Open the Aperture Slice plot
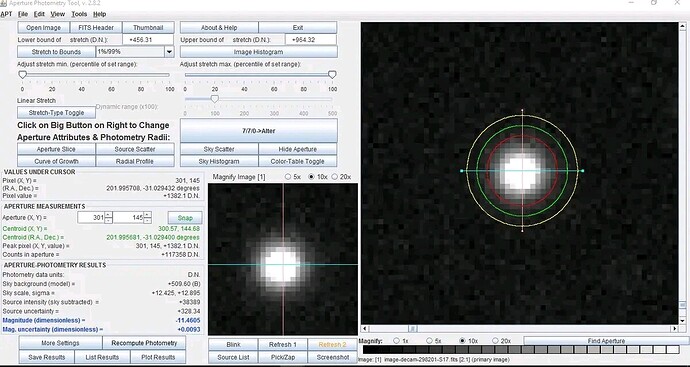The width and height of the screenshot is (690, 367). point(56,149)
